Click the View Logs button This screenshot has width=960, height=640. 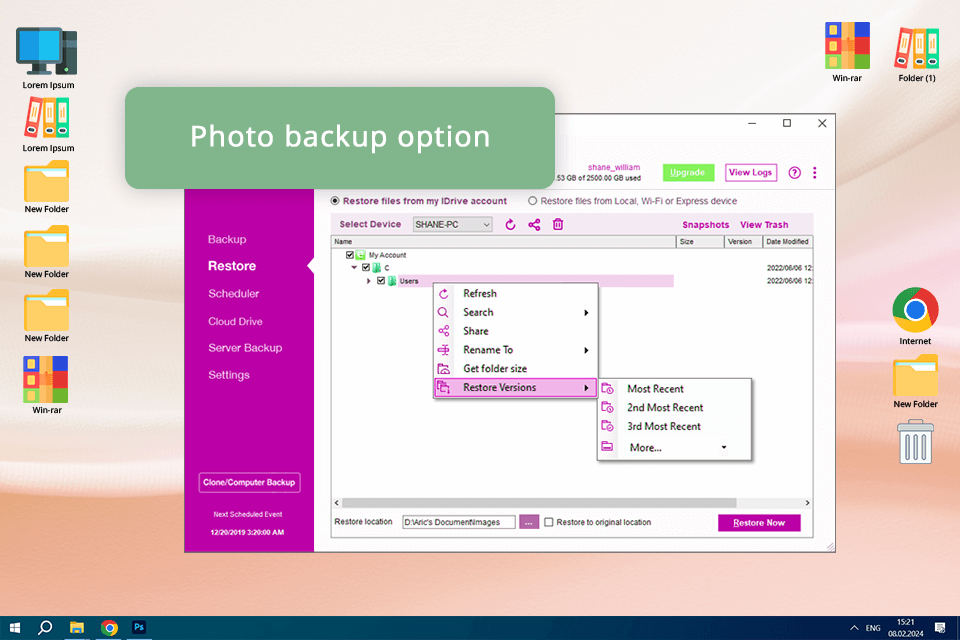tap(751, 173)
